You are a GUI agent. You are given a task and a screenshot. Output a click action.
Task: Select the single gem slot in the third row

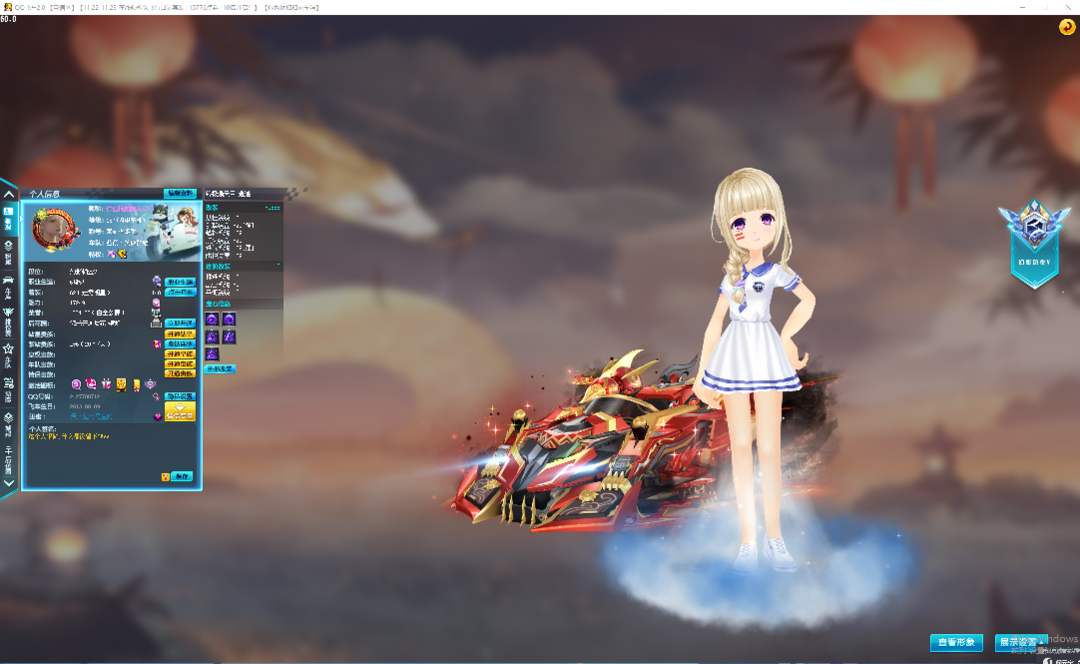(212, 354)
